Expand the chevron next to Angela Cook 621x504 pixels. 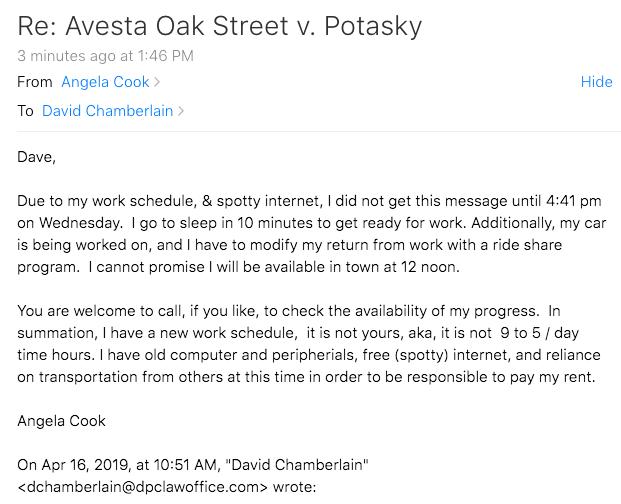point(157,82)
